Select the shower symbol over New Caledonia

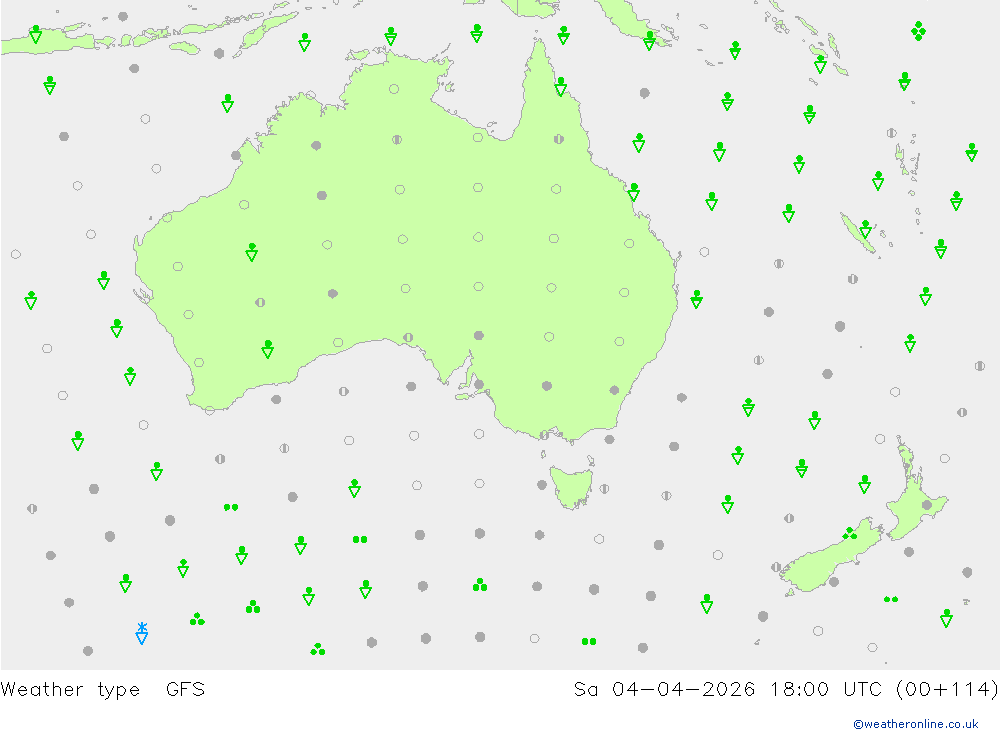pos(865,228)
